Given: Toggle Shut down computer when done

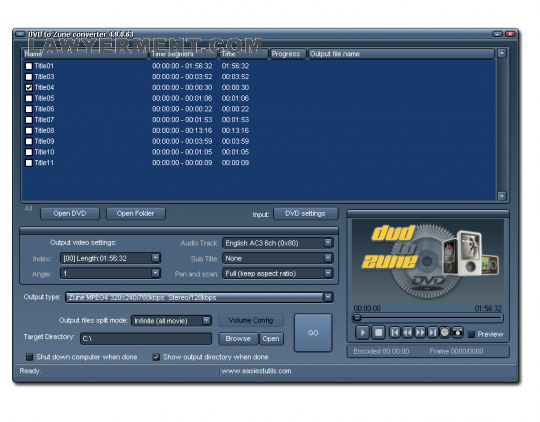Looking at the screenshot, I should [x=30, y=357].
